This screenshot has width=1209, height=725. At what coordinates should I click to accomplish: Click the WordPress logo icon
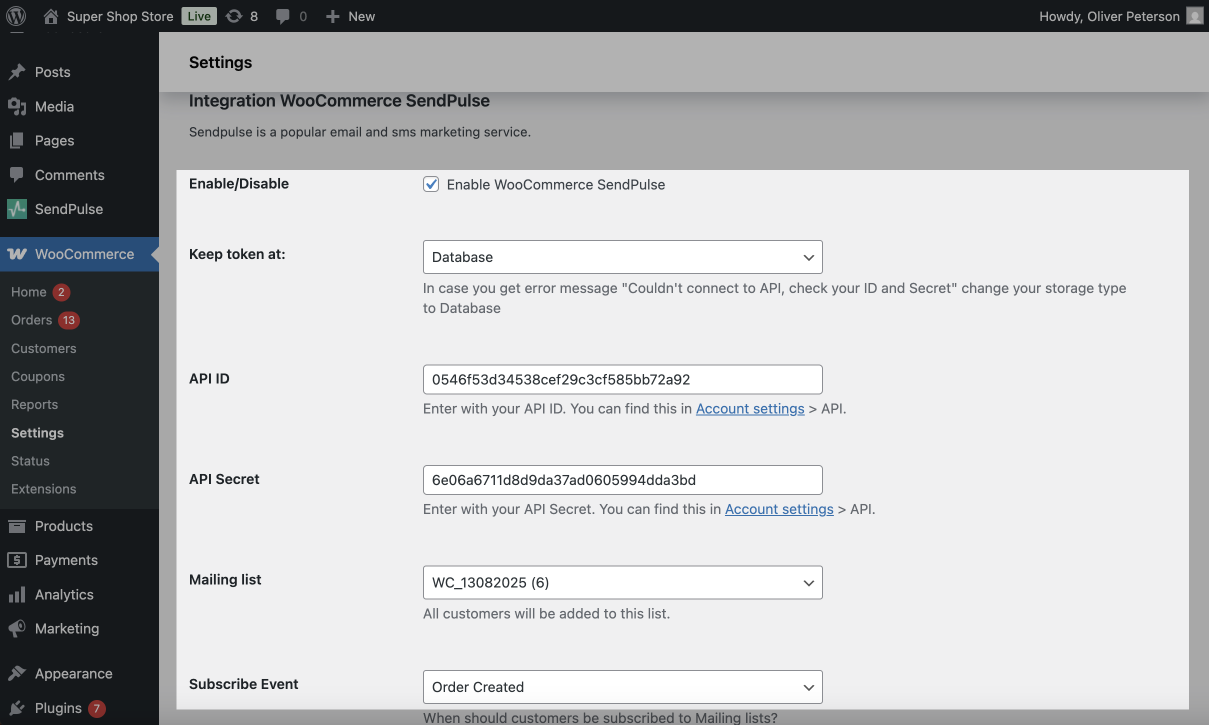coord(16,16)
